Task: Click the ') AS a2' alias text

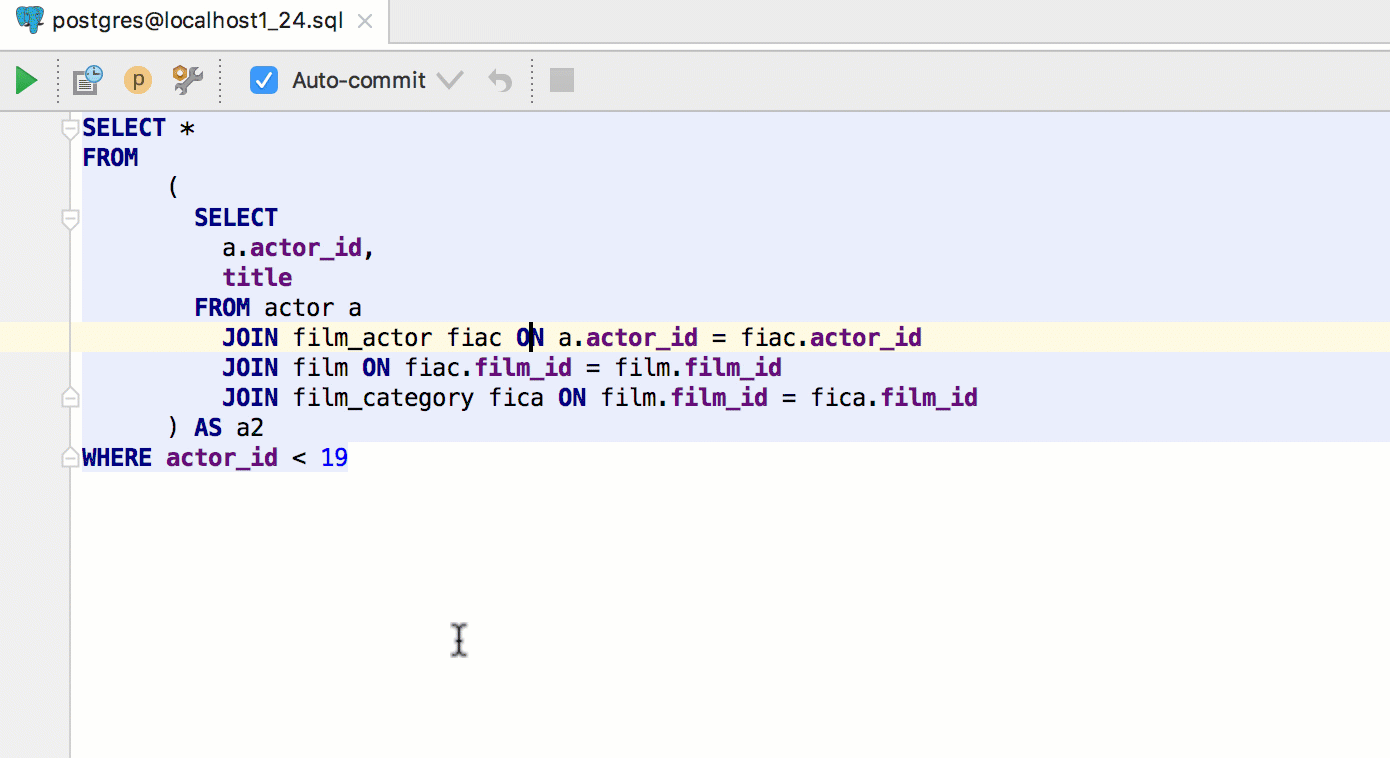Action: pyautogui.click(x=215, y=428)
